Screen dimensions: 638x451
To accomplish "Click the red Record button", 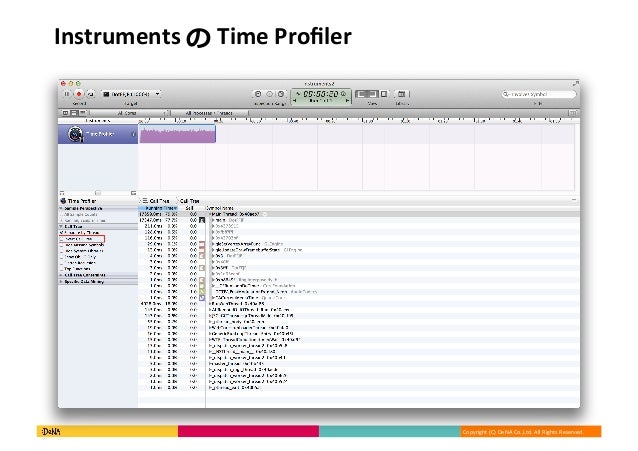I will point(79,94).
